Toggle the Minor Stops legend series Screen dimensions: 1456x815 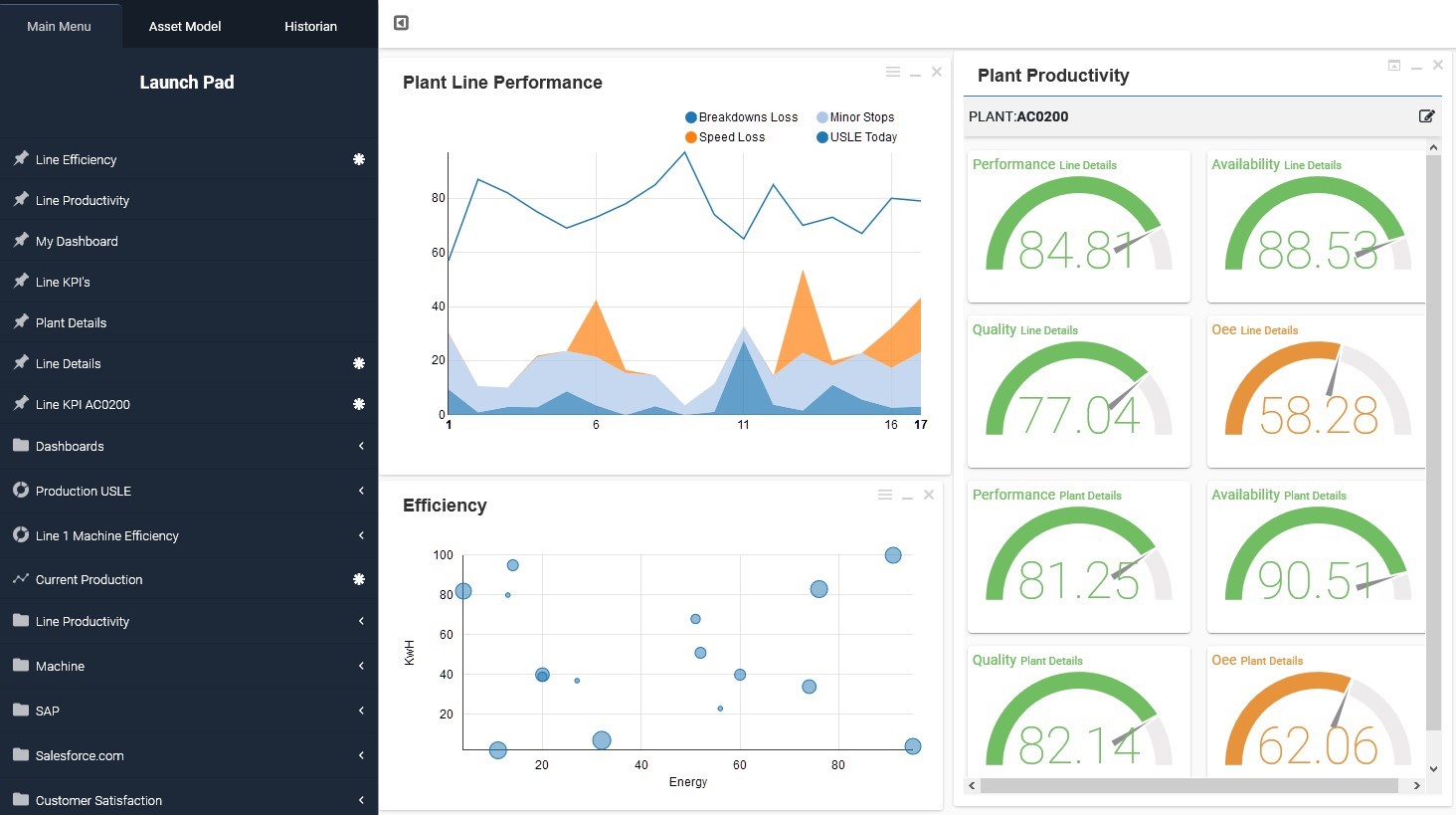click(855, 117)
